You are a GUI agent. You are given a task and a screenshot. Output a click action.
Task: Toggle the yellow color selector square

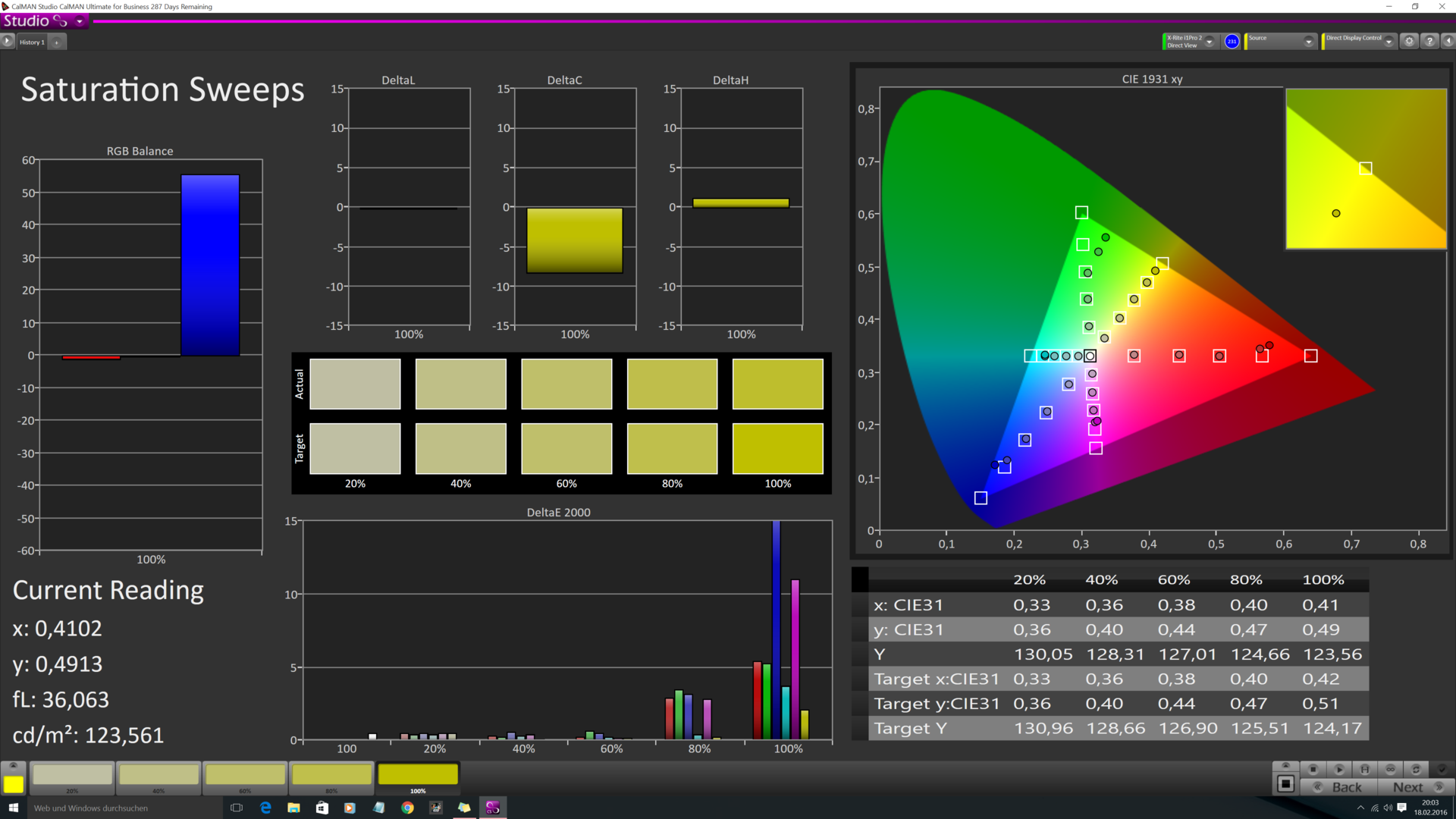tap(13, 783)
